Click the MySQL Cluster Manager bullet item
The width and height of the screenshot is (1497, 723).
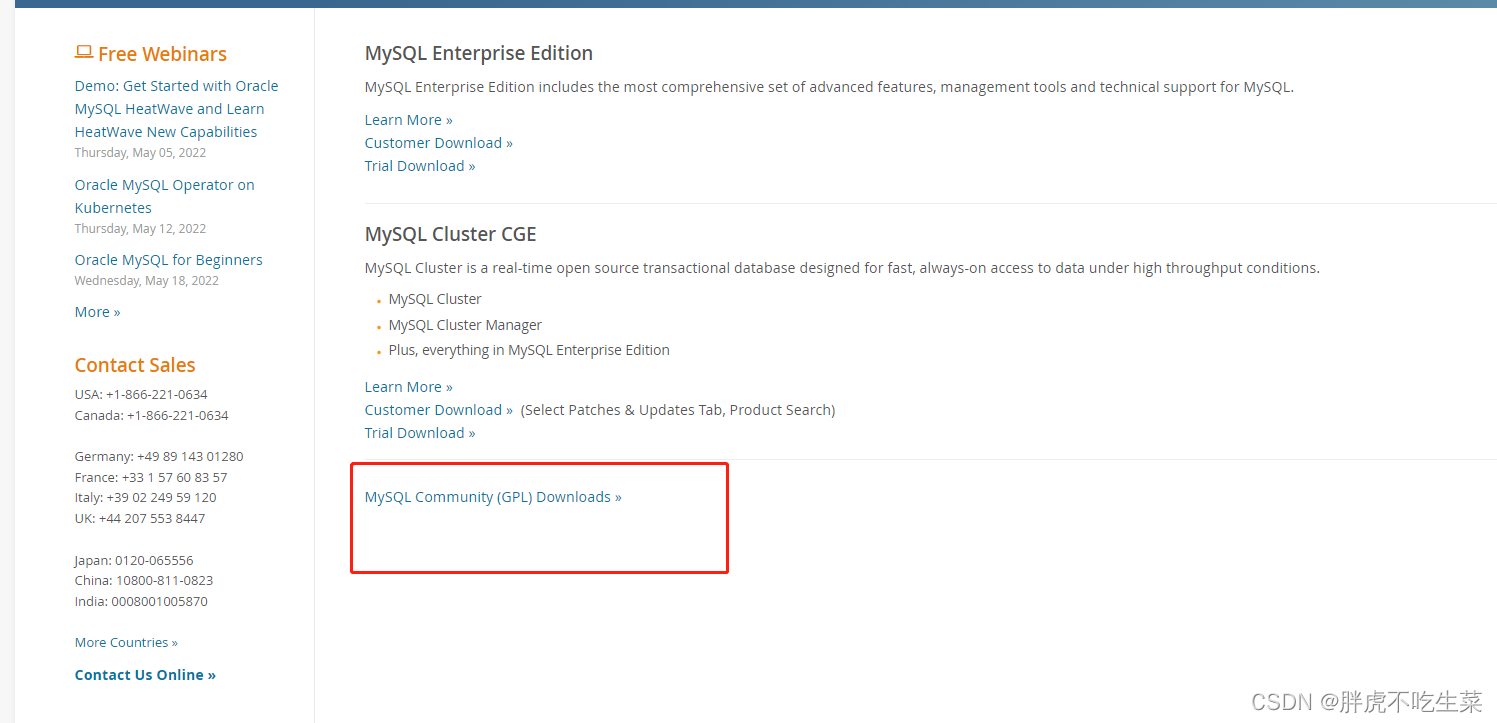(x=465, y=324)
